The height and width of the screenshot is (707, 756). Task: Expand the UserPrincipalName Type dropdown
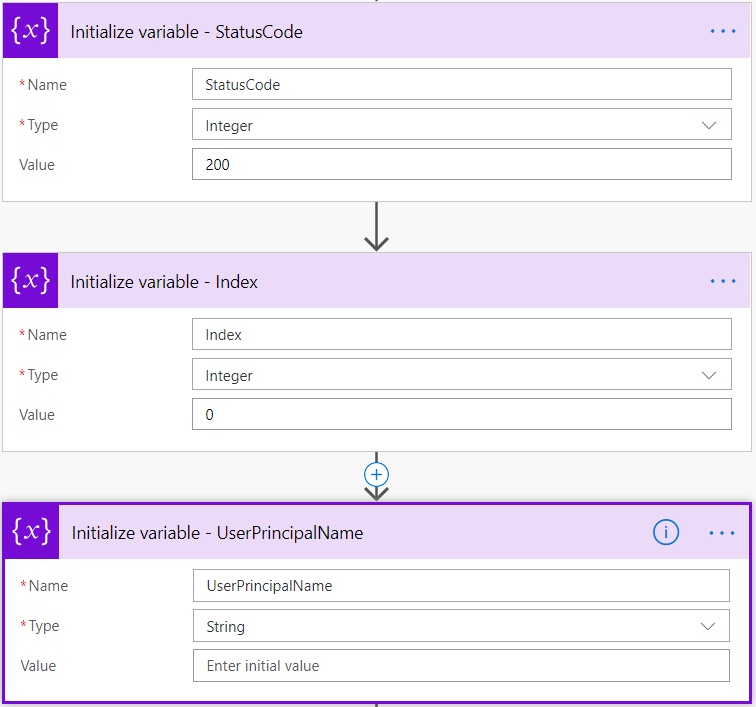pos(708,626)
